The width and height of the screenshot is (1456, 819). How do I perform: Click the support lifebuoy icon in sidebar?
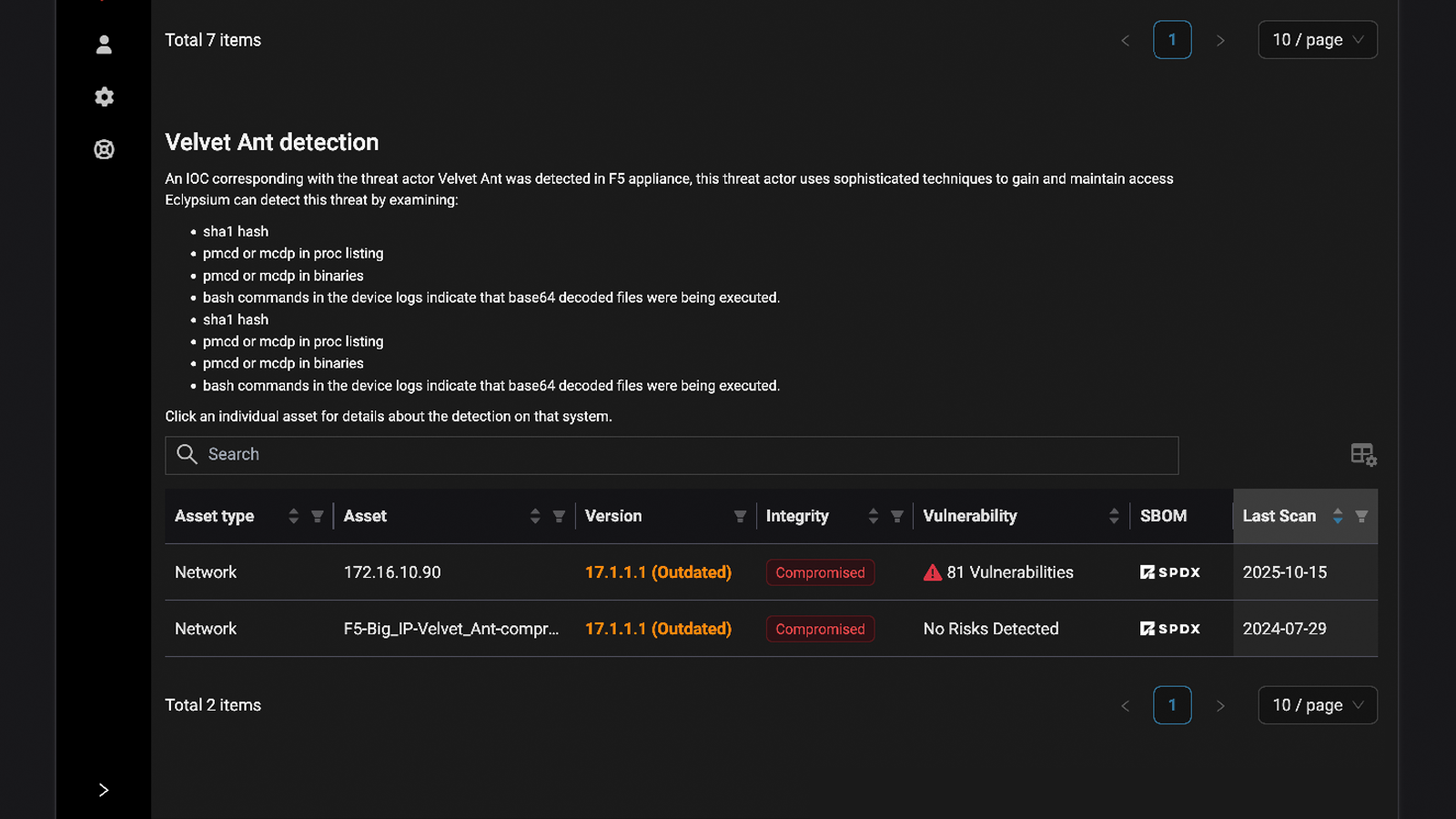(104, 149)
